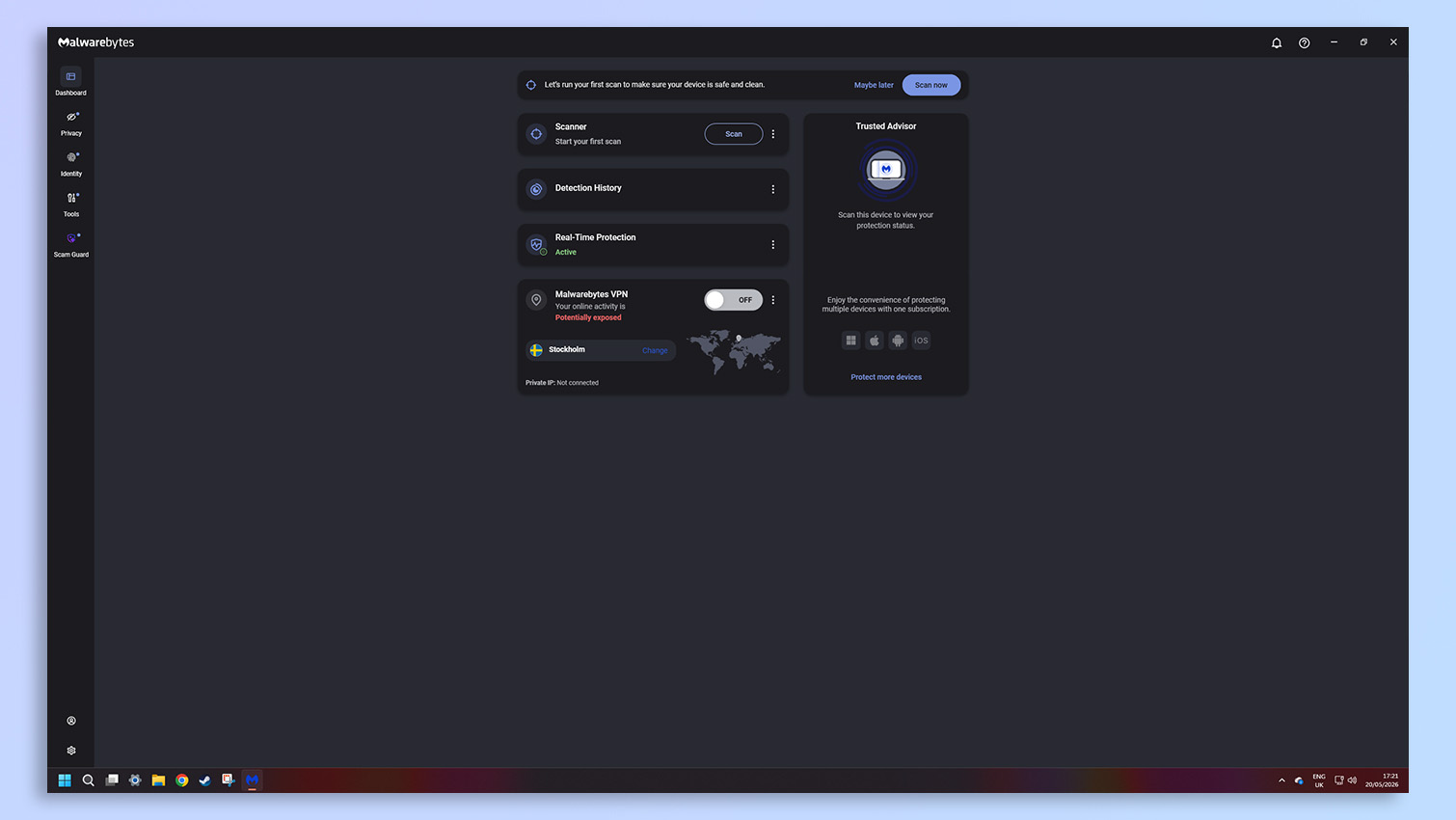
Task: Click the Scan button in Scanner card
Action: (734, 134)
